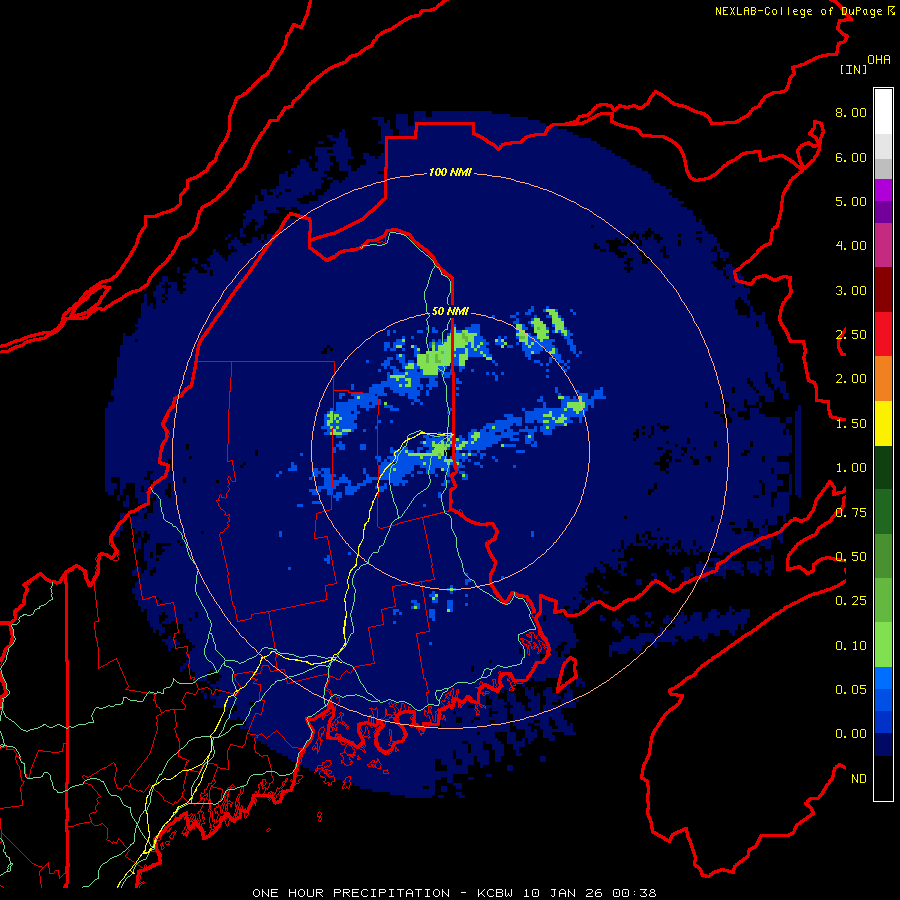Viewport: 900px width, 900px height.
Task: Click the 0.25 legend value
Action: [x=851, y=601]
